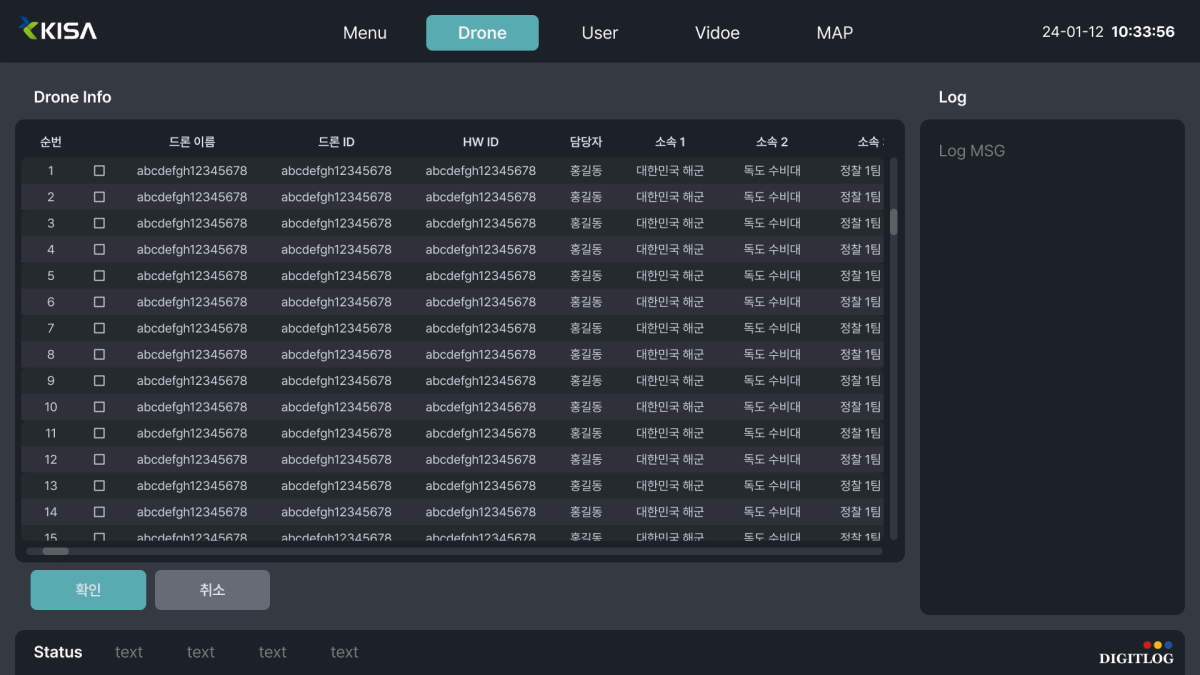Image resolution: width=1200 pixels, height=675 pixels.
Task: Select the row 9 checkbox
Action: coord(99,381)
